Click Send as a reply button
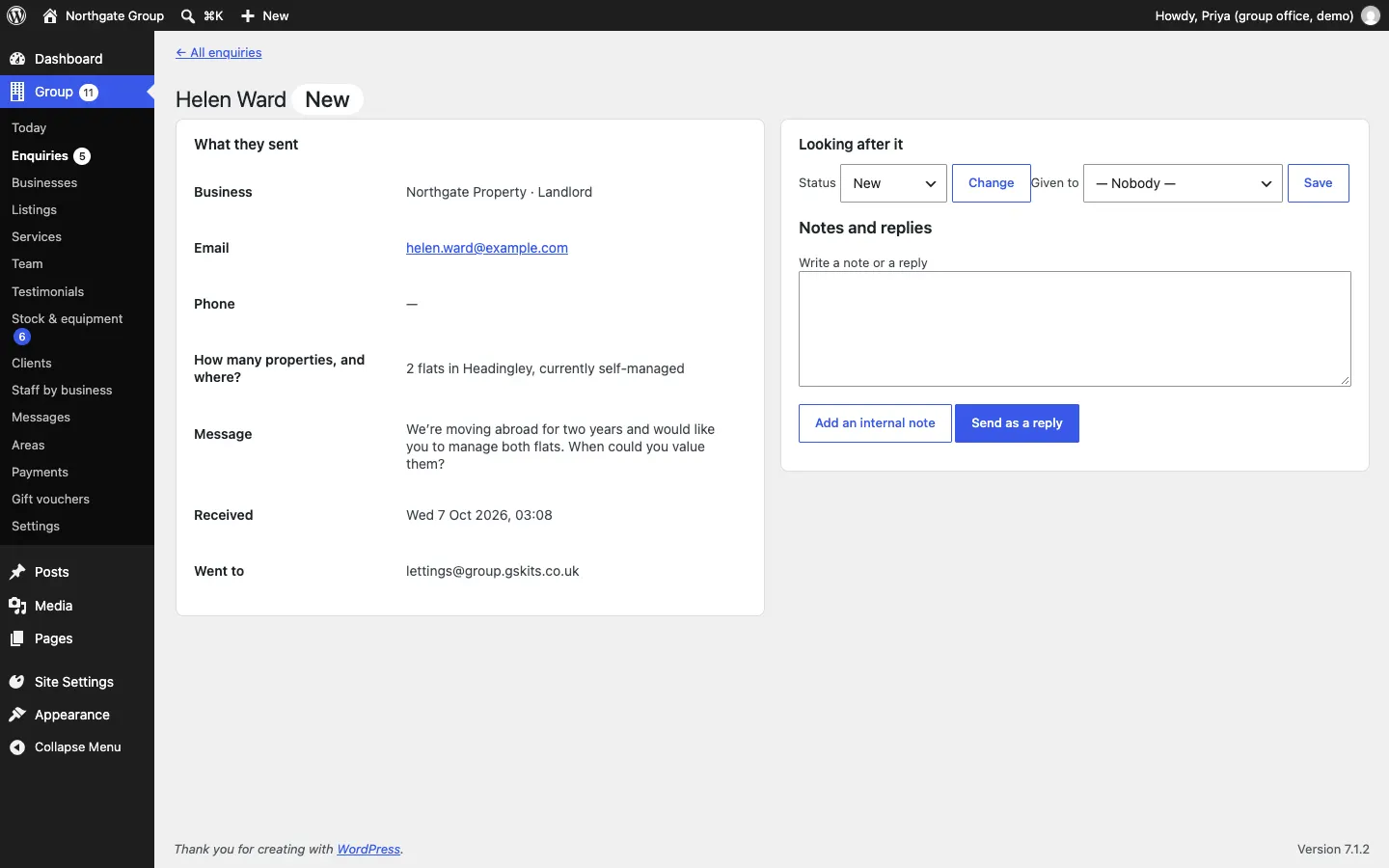 point(1017,423)
